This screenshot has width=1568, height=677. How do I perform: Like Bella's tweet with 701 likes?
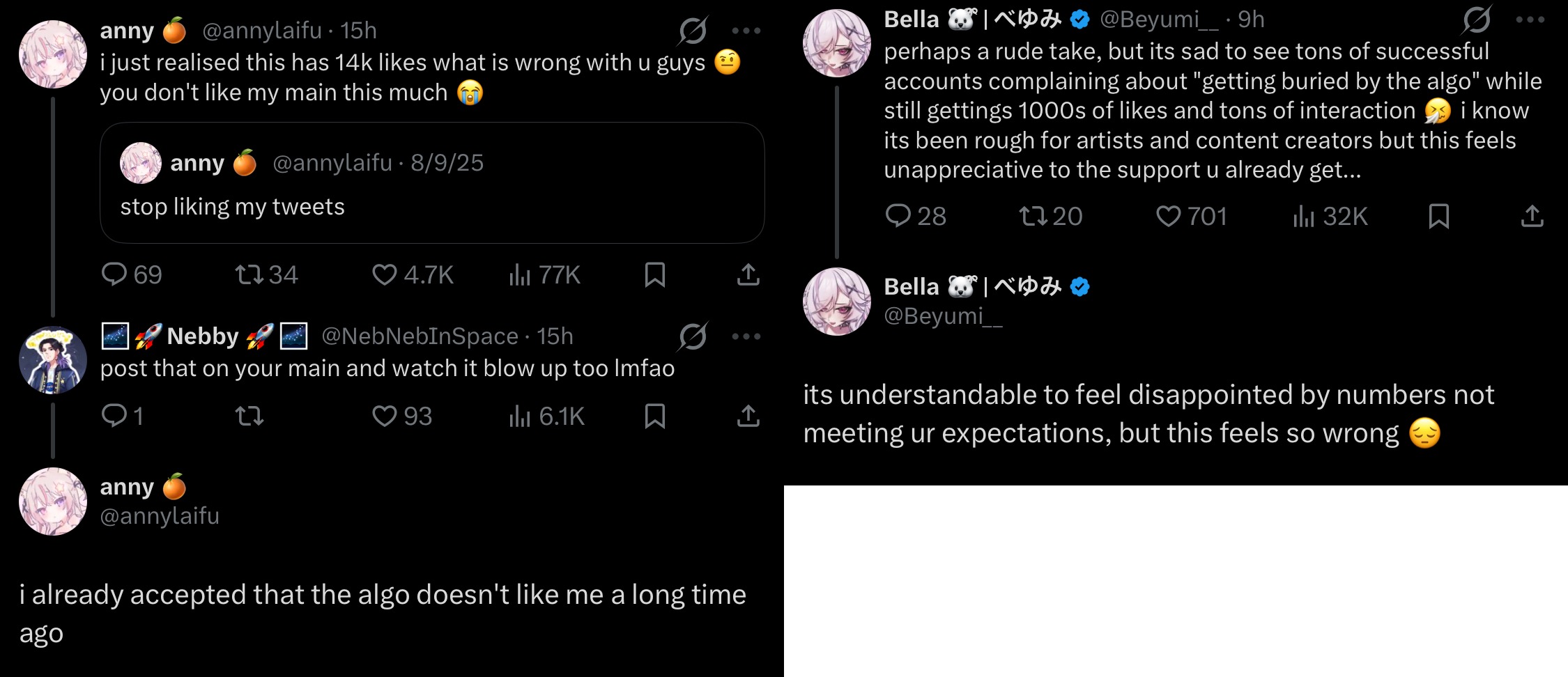point(1168,217)
